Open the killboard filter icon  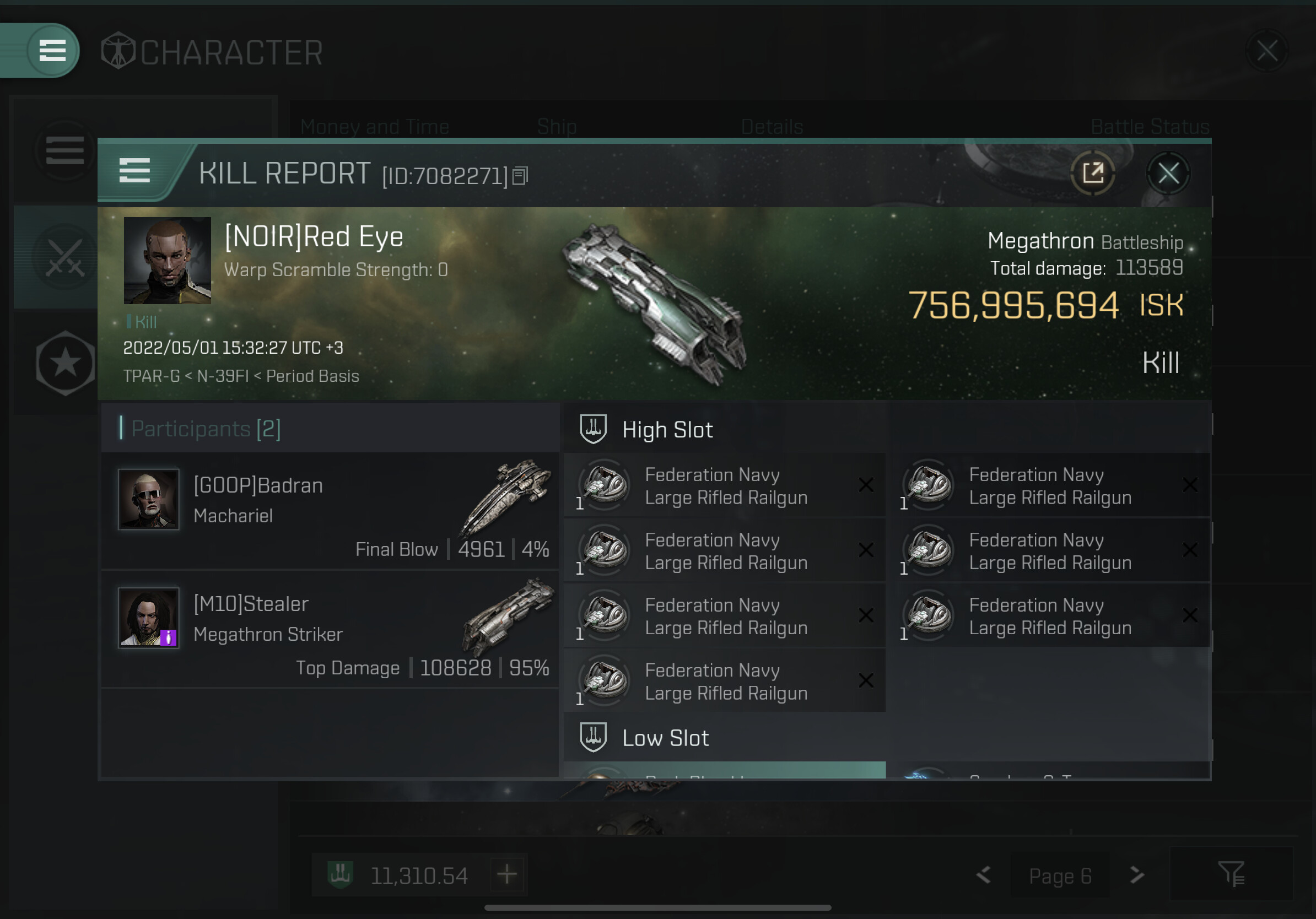pyautogui.click(x=1231, y=874)
